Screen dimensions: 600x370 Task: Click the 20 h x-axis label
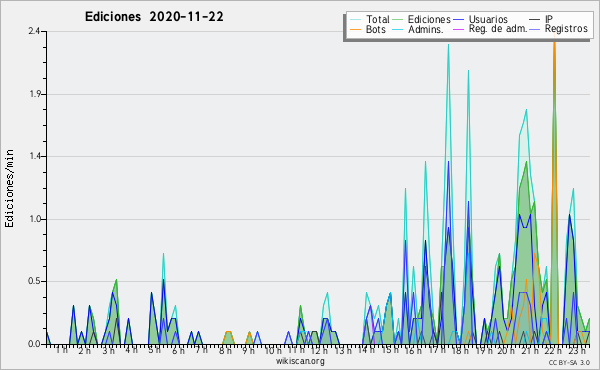tap(507, 350)
